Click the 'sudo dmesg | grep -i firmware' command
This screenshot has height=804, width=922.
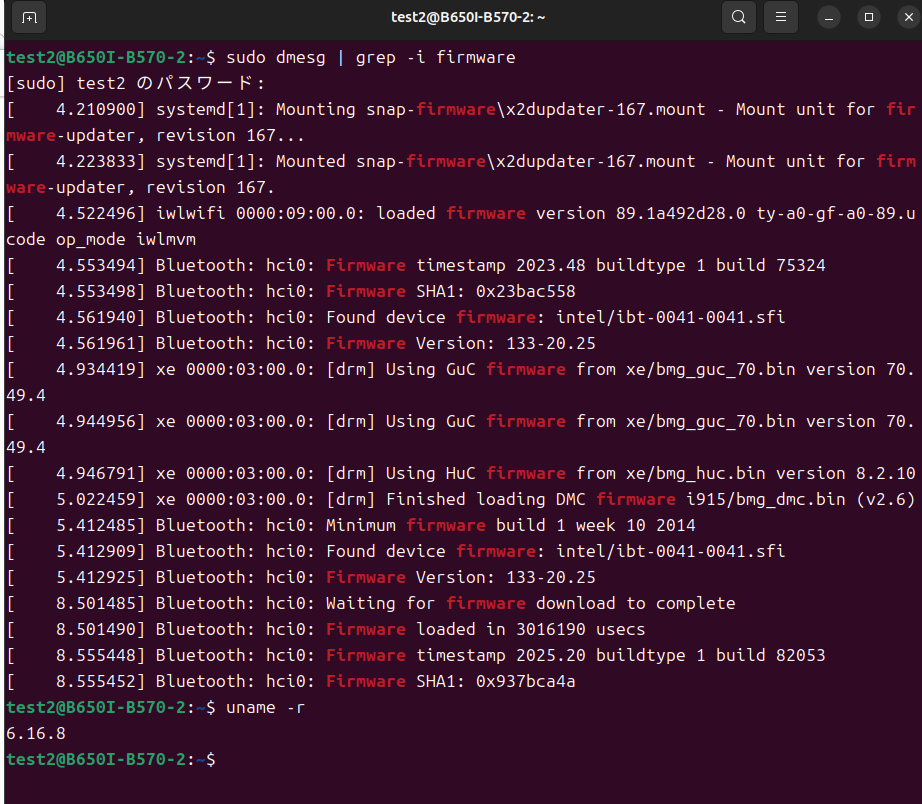370,58
